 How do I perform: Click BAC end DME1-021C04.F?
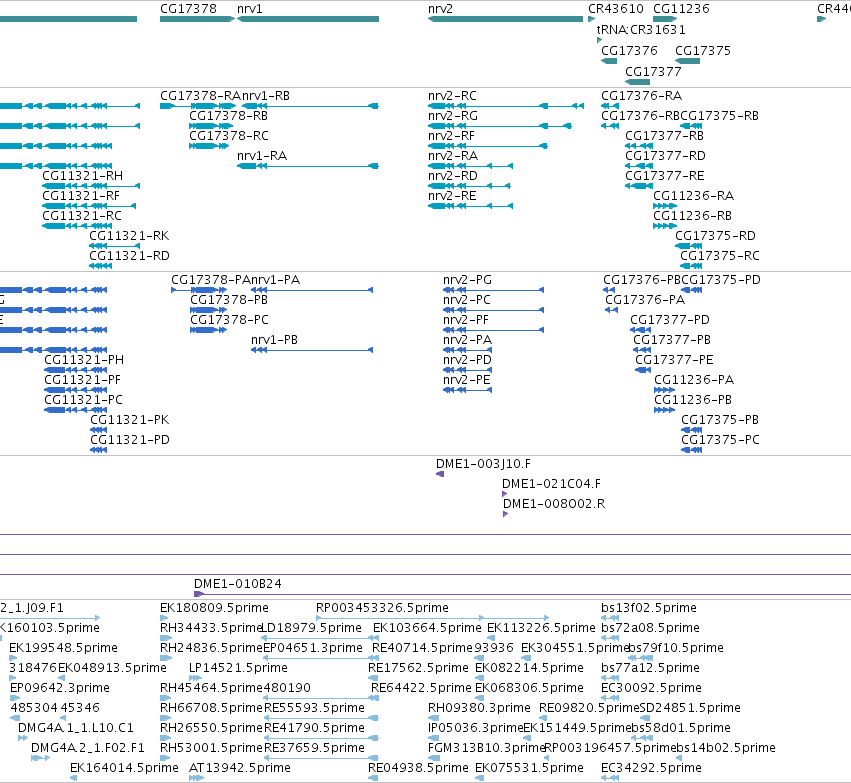click(x=505, y=494)
